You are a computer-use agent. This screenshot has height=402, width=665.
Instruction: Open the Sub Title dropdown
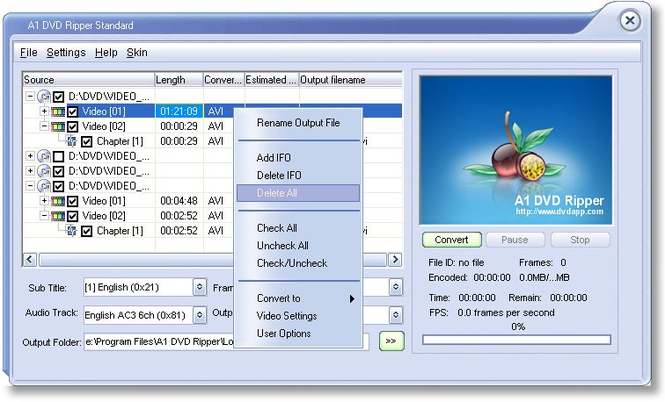tap(200, 288)
